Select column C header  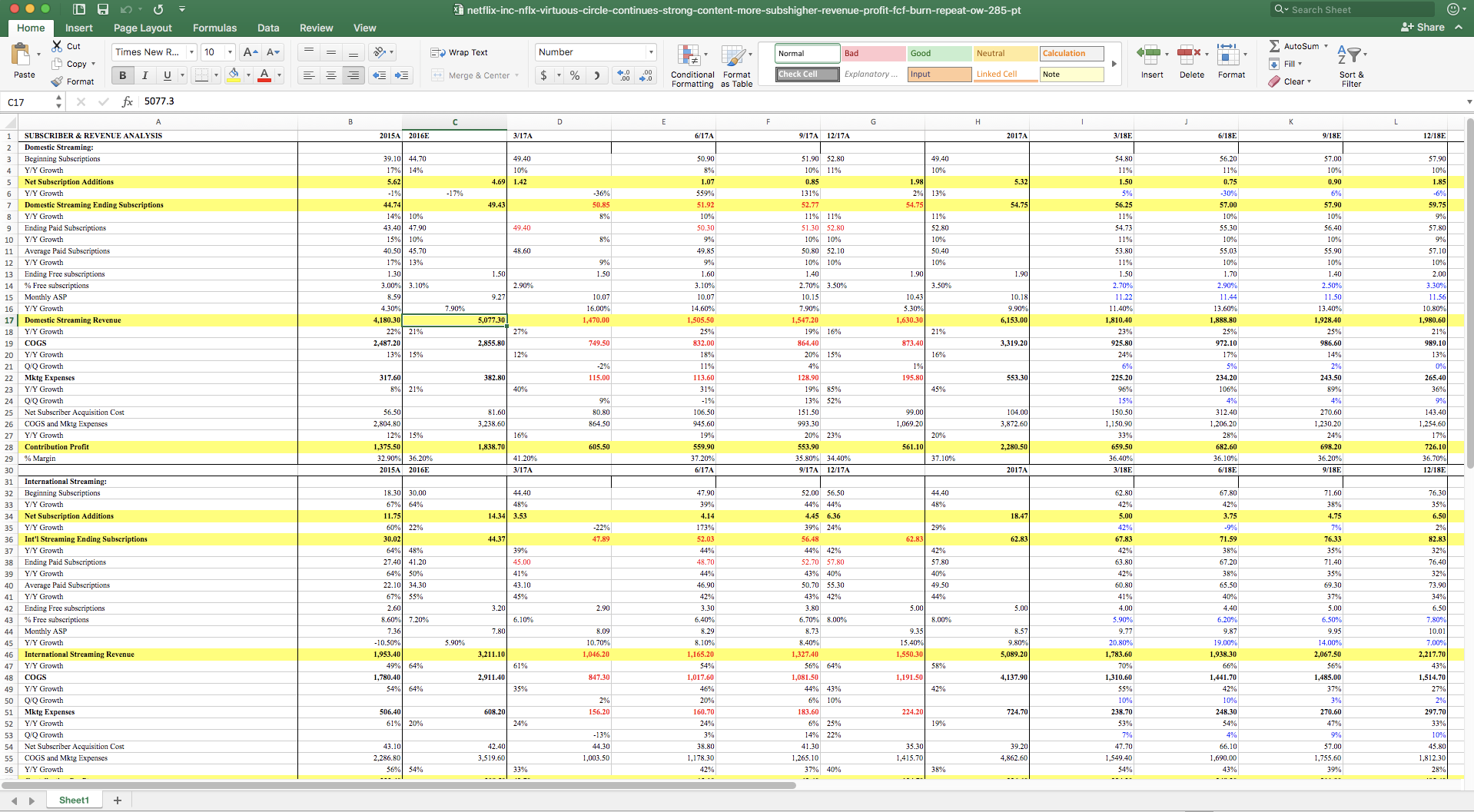(x=455, y=121)
